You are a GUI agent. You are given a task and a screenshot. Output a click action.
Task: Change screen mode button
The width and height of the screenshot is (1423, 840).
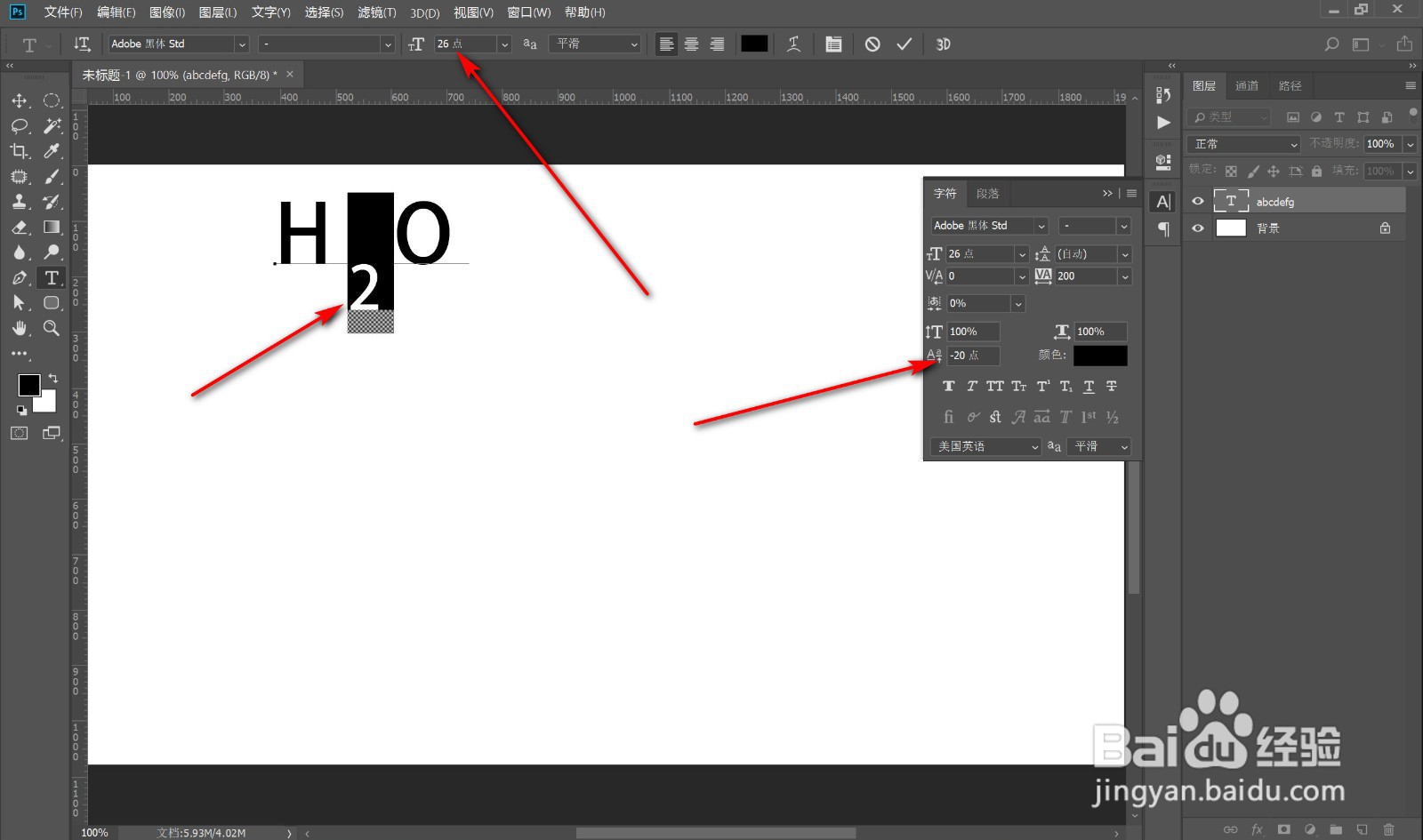52,433
